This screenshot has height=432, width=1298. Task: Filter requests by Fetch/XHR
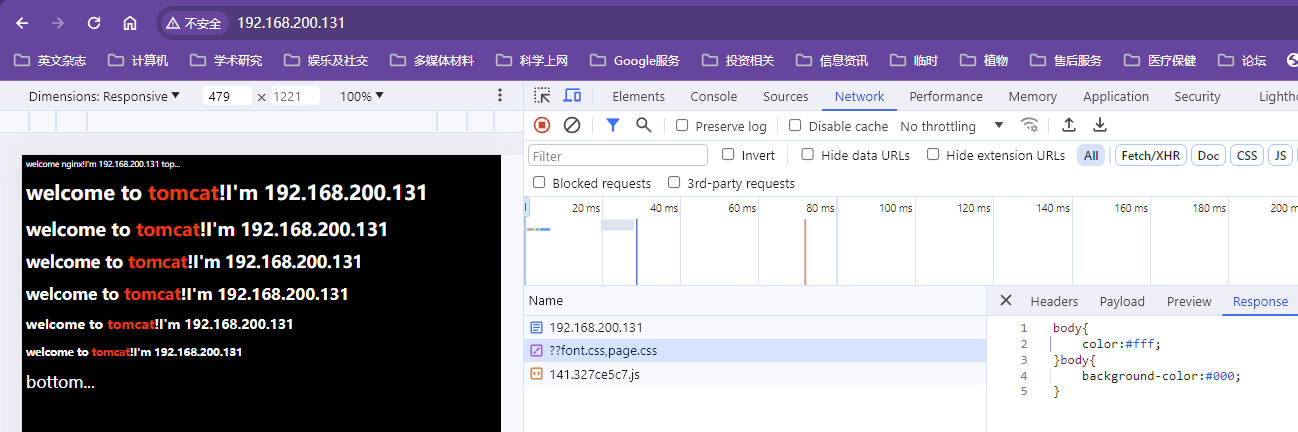(x=1149, y=155)
